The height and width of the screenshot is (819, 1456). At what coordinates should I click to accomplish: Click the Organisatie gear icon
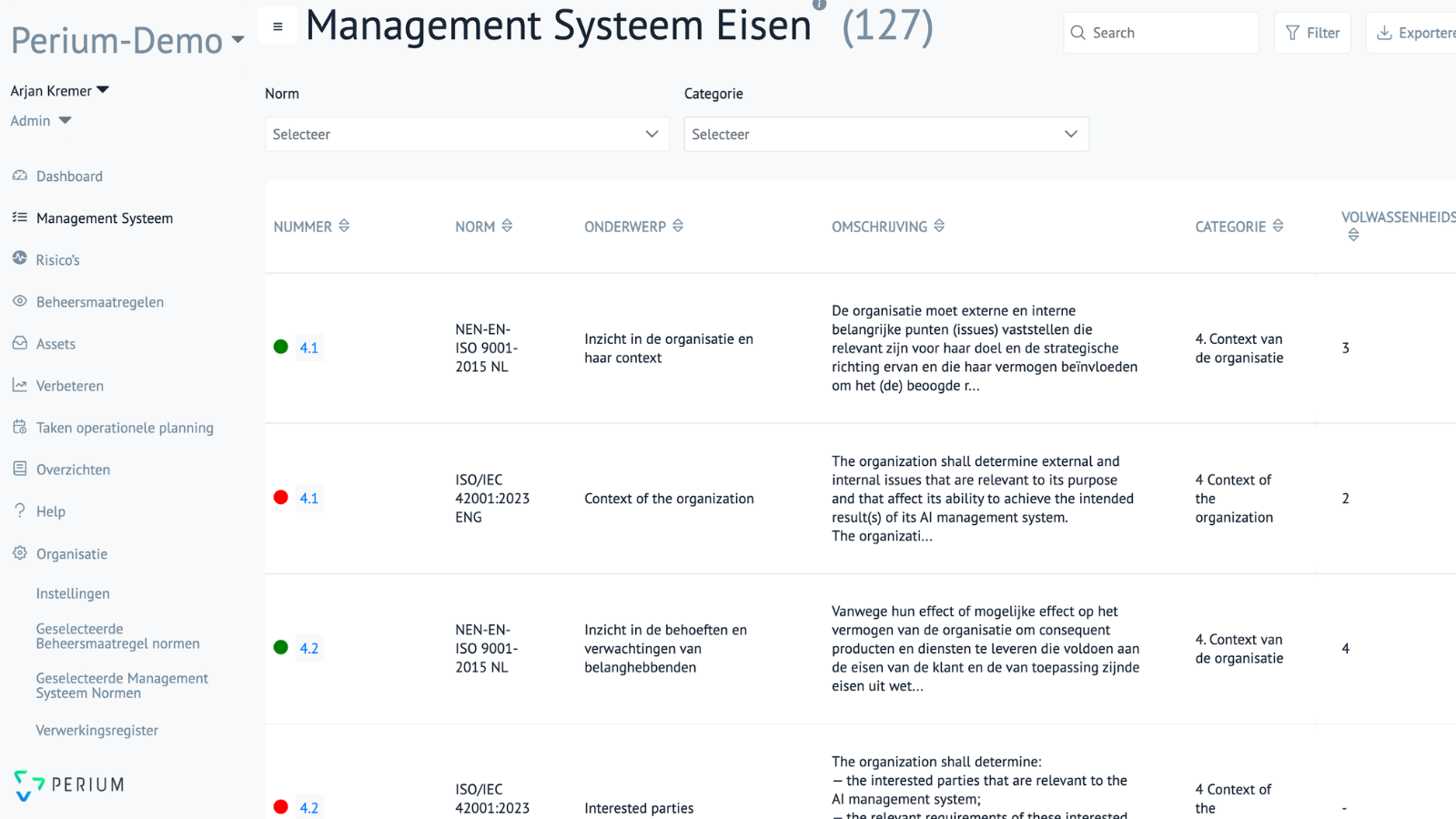(20, 553)
